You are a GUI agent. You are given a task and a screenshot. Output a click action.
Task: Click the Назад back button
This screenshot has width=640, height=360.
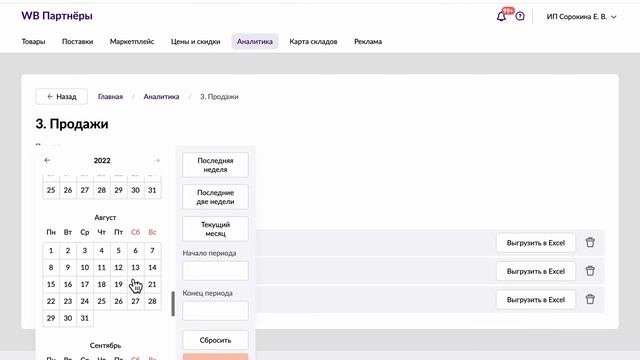tap(62, 97)
